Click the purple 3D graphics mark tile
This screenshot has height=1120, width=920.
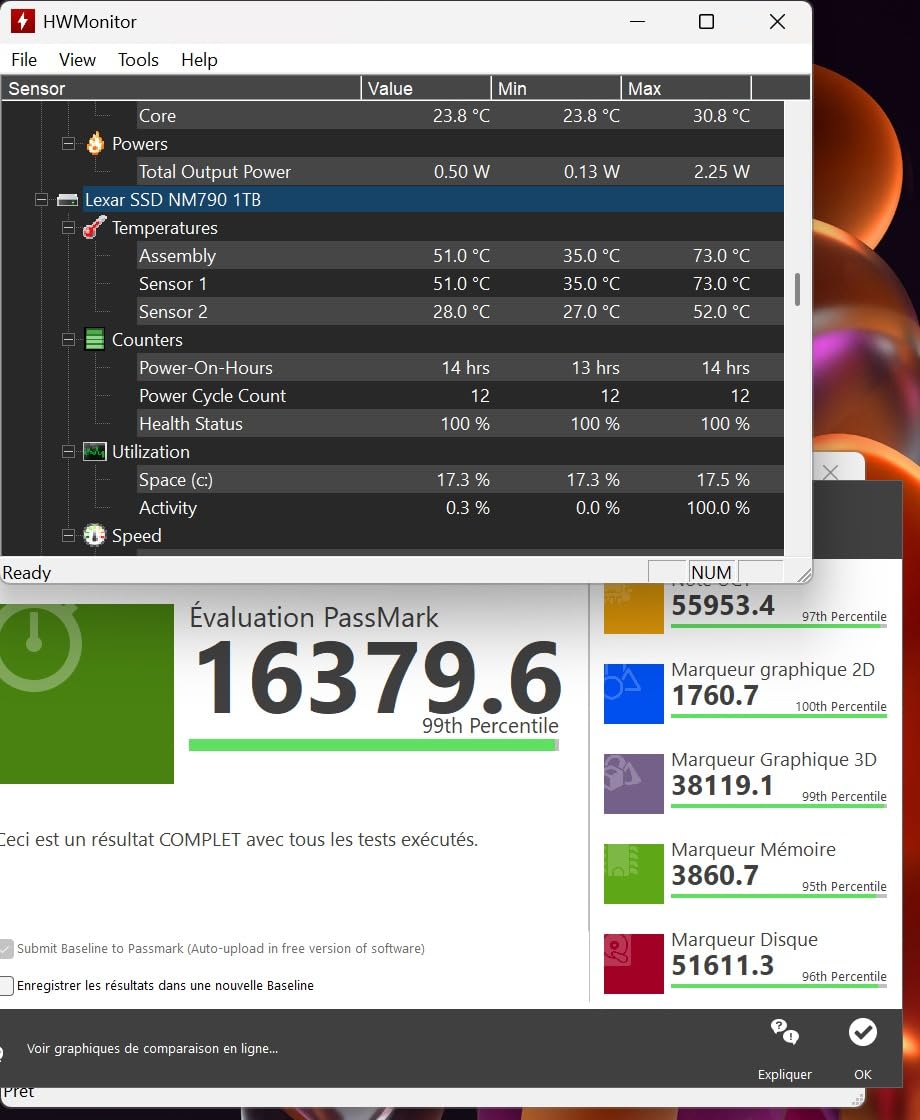pyautogui.click(x=634, y=784)
